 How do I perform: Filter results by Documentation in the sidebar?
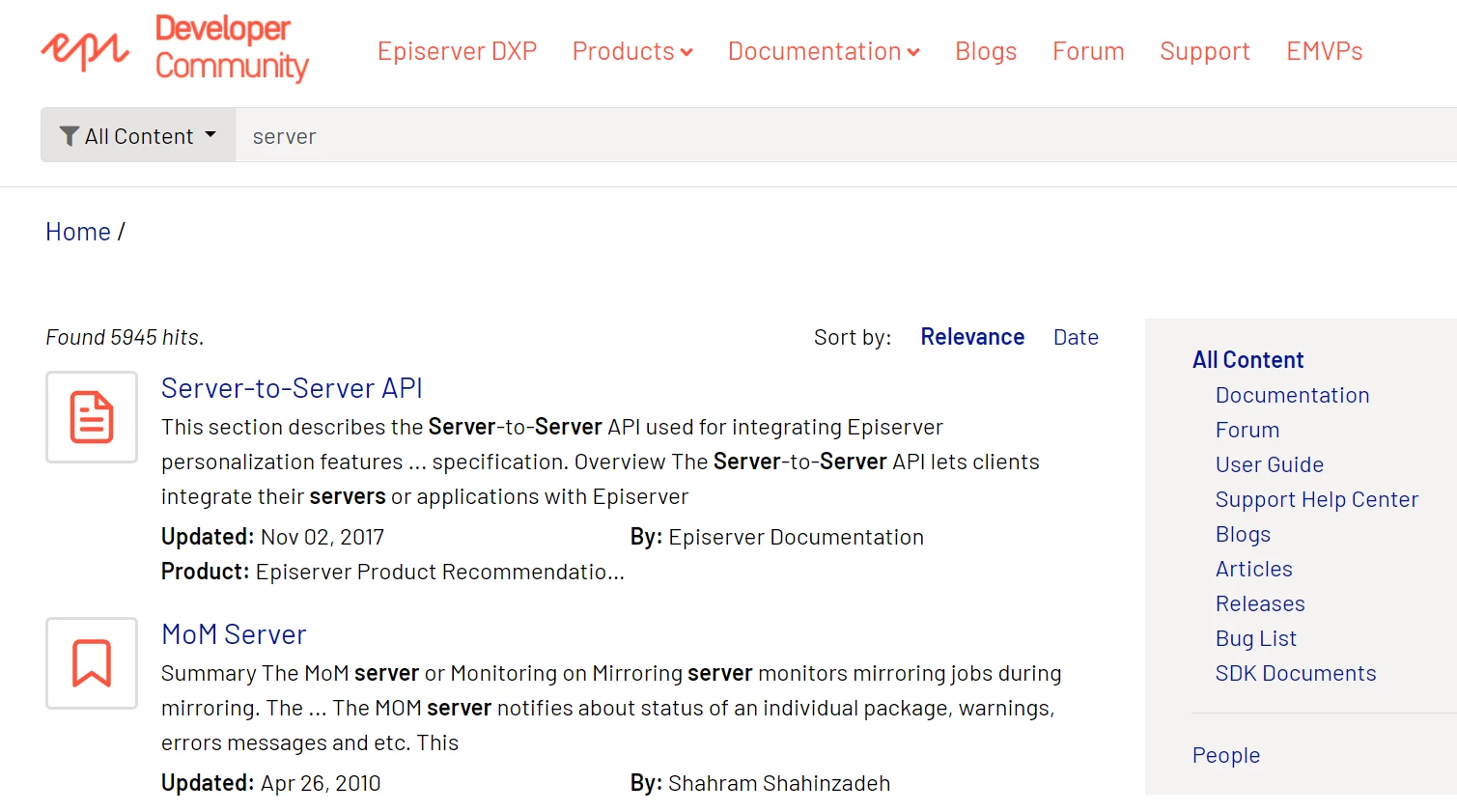point(1292,395)
